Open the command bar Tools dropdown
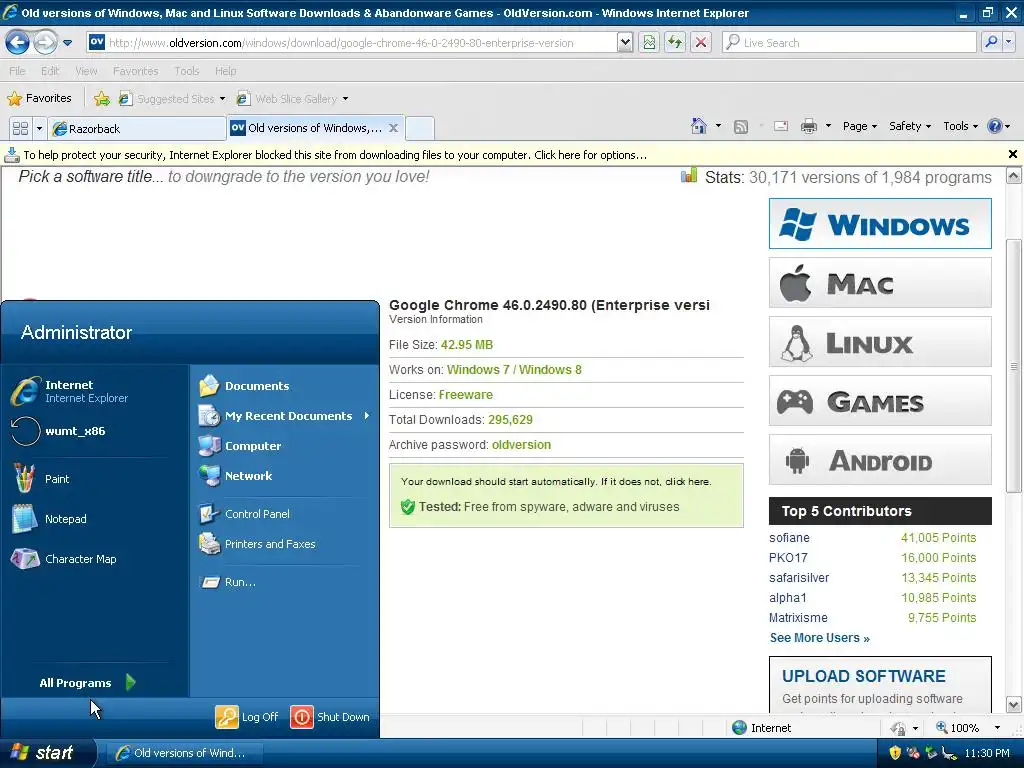 [960, 126]
